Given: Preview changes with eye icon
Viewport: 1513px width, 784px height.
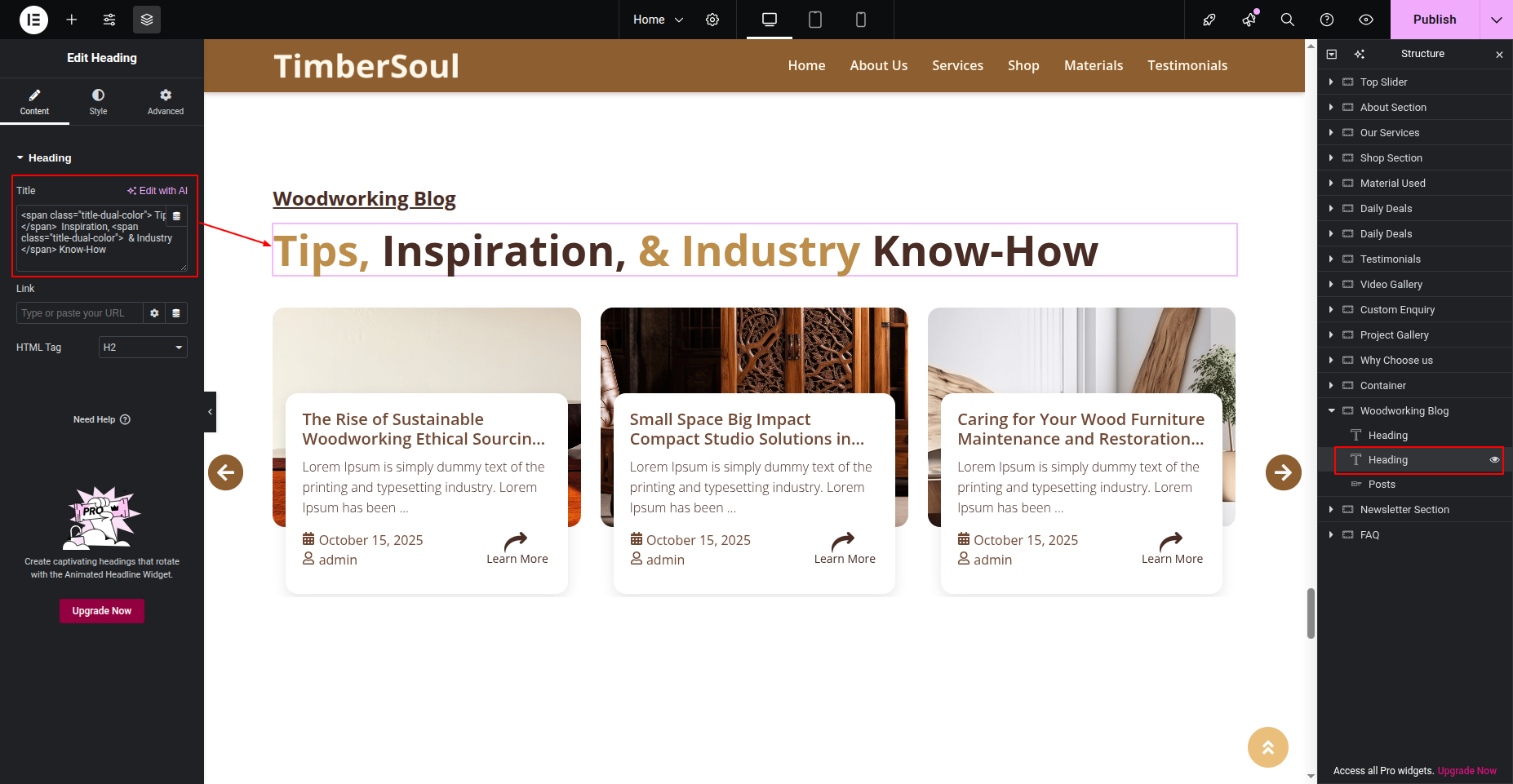Looking at the screenshot, I should click(1365, 20).
